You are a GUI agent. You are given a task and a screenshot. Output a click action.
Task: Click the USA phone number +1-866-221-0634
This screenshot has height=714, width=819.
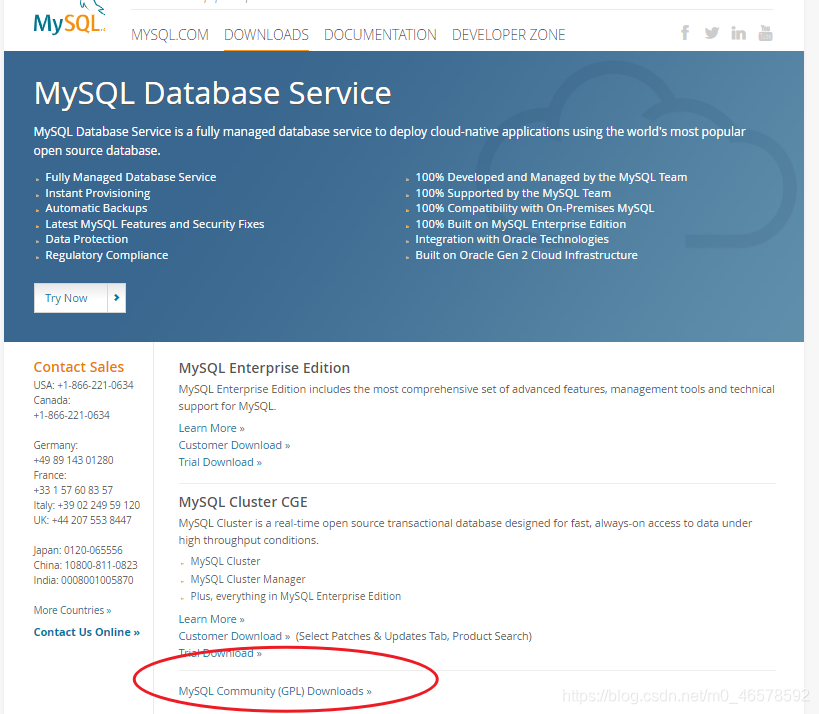(x=96, y=385)
